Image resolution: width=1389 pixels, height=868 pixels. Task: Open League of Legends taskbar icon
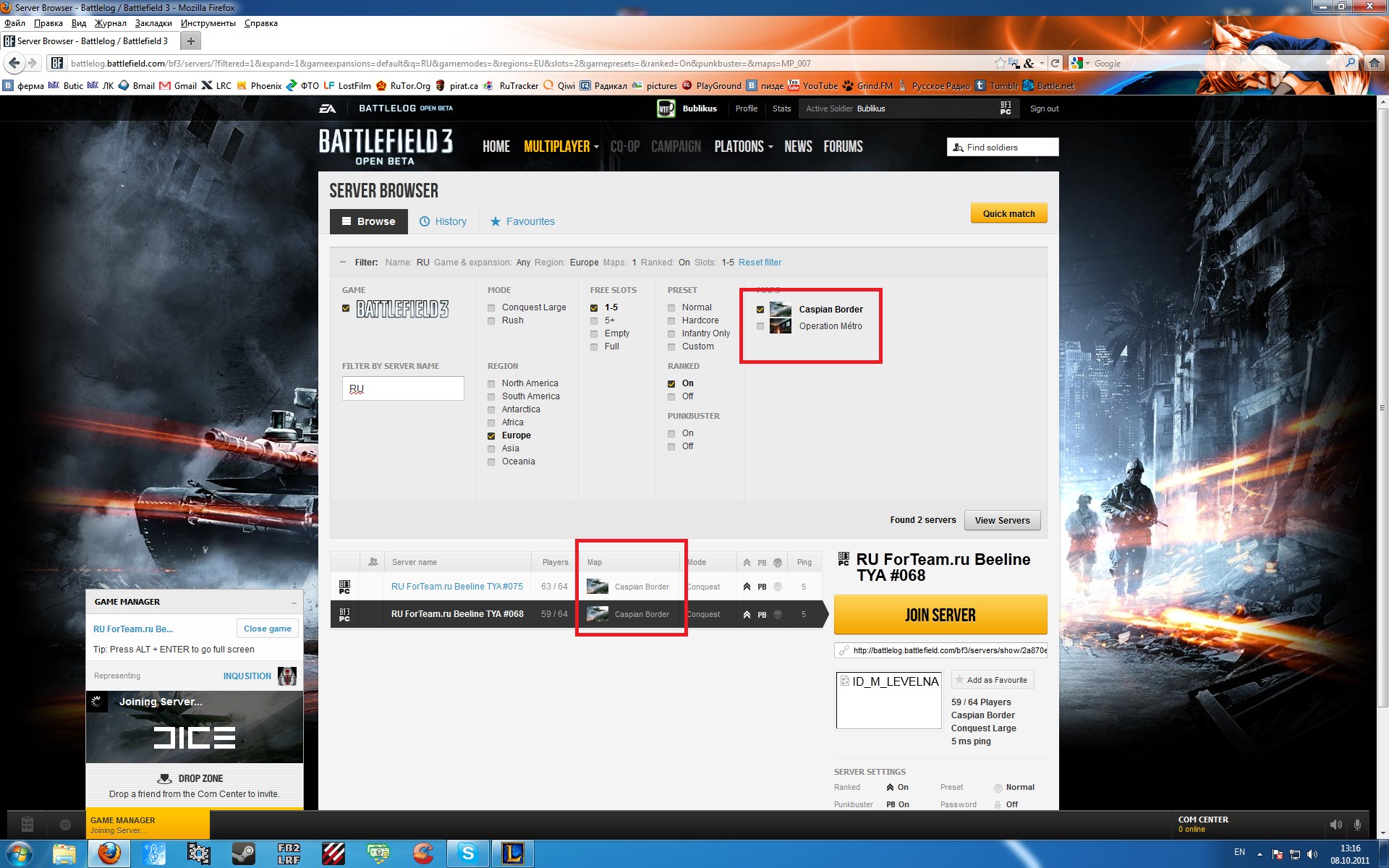tap(512, 854)
